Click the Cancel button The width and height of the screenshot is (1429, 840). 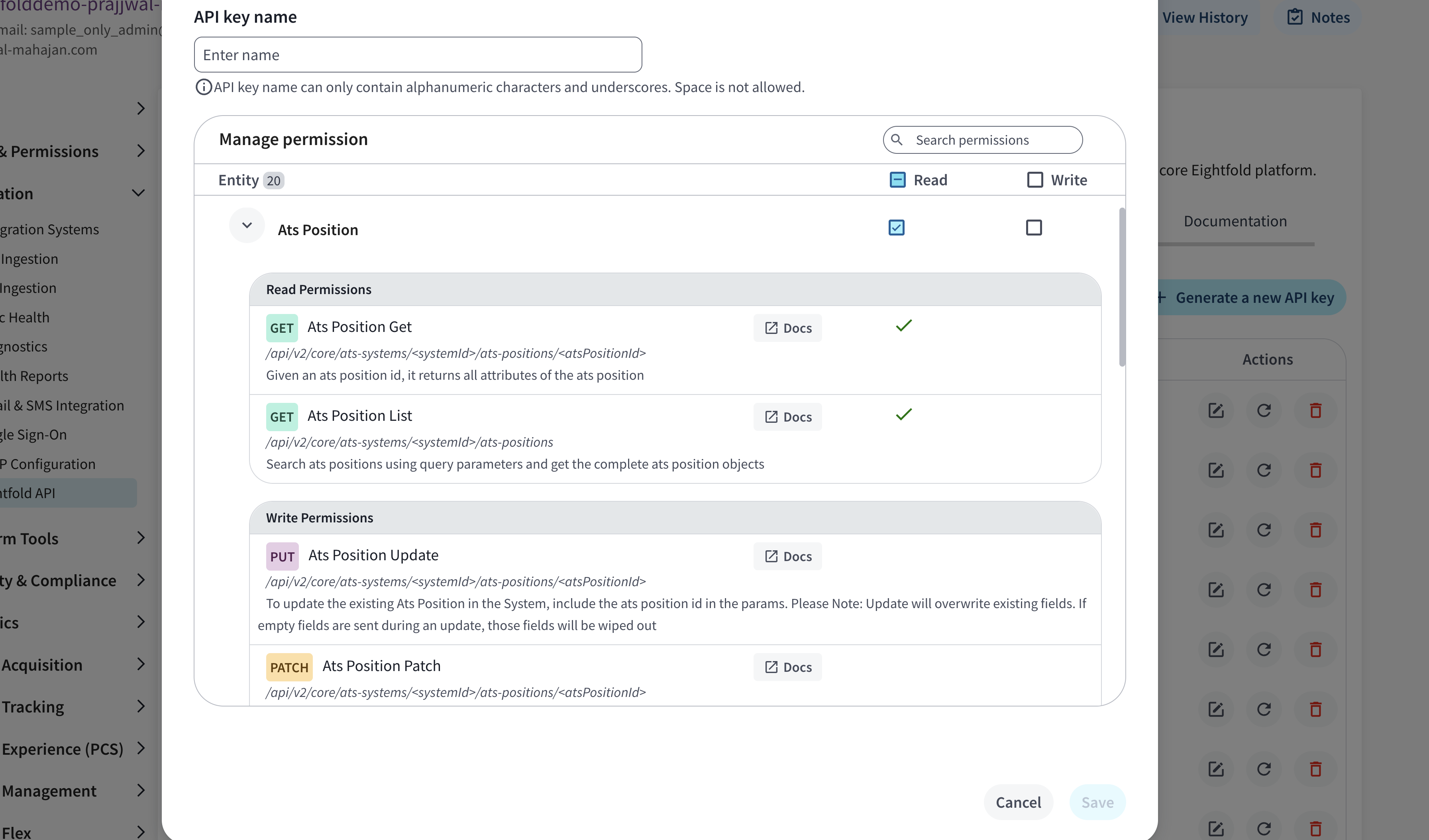coord(1019,803)
